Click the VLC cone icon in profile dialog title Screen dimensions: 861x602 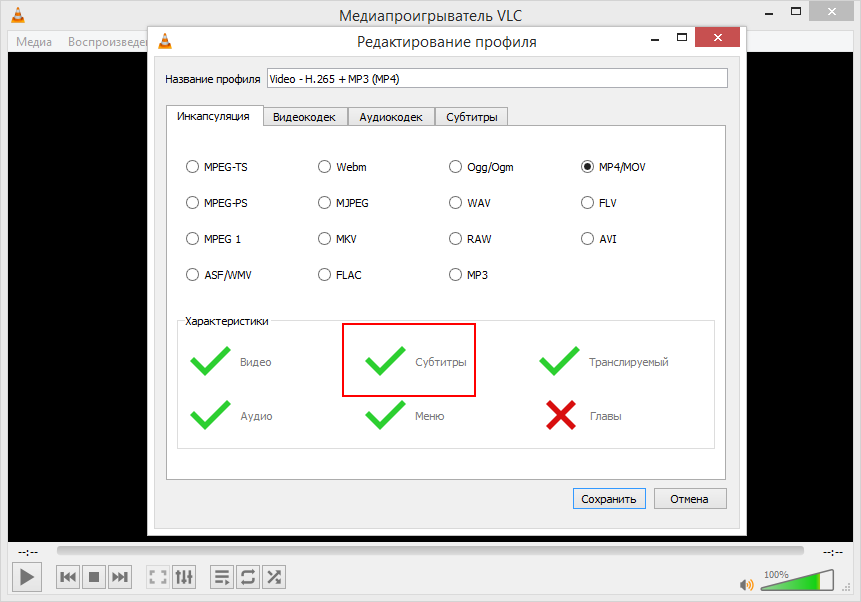[x=165, y=41]
